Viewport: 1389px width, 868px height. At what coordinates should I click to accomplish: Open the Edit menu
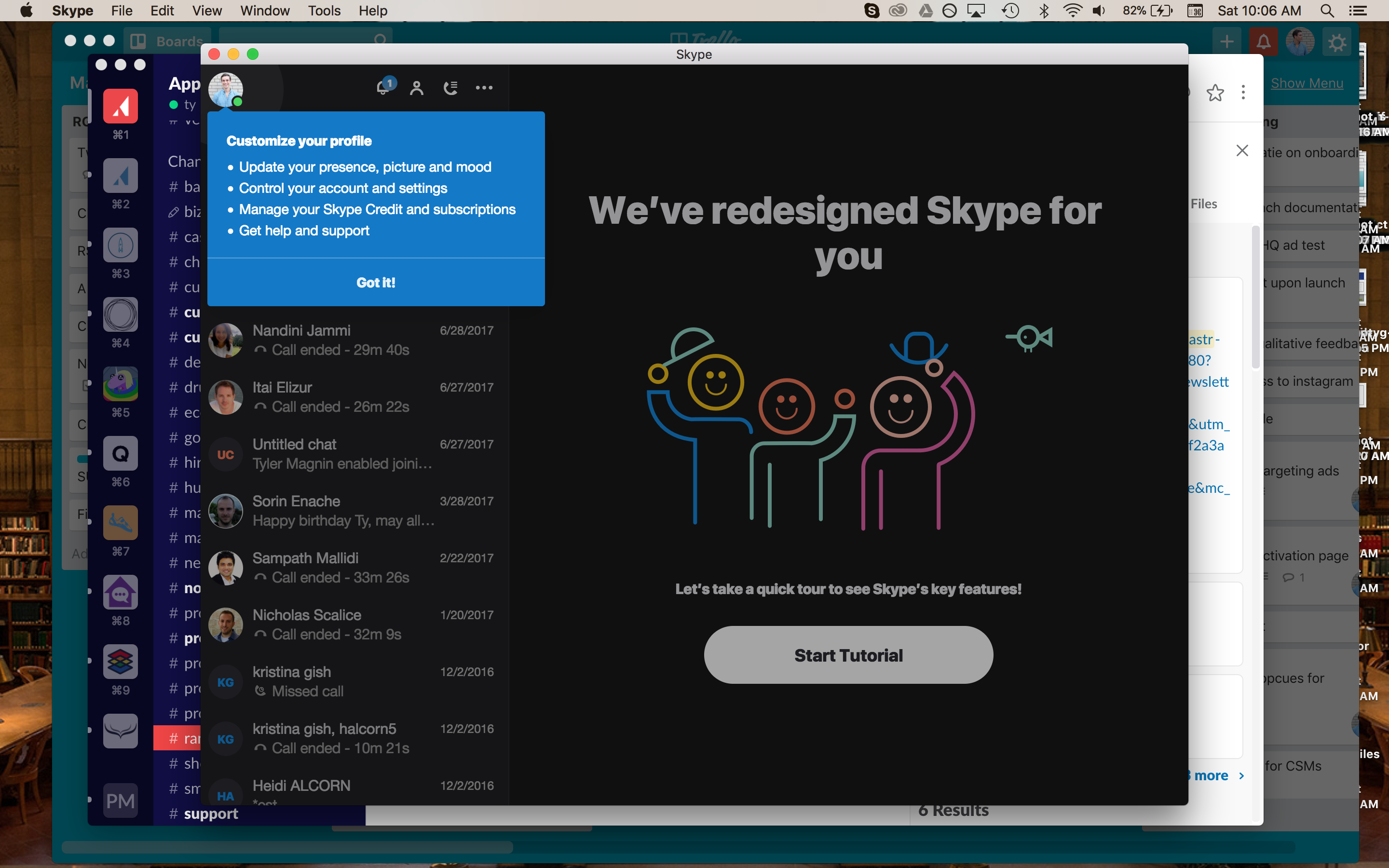point(163,10)
